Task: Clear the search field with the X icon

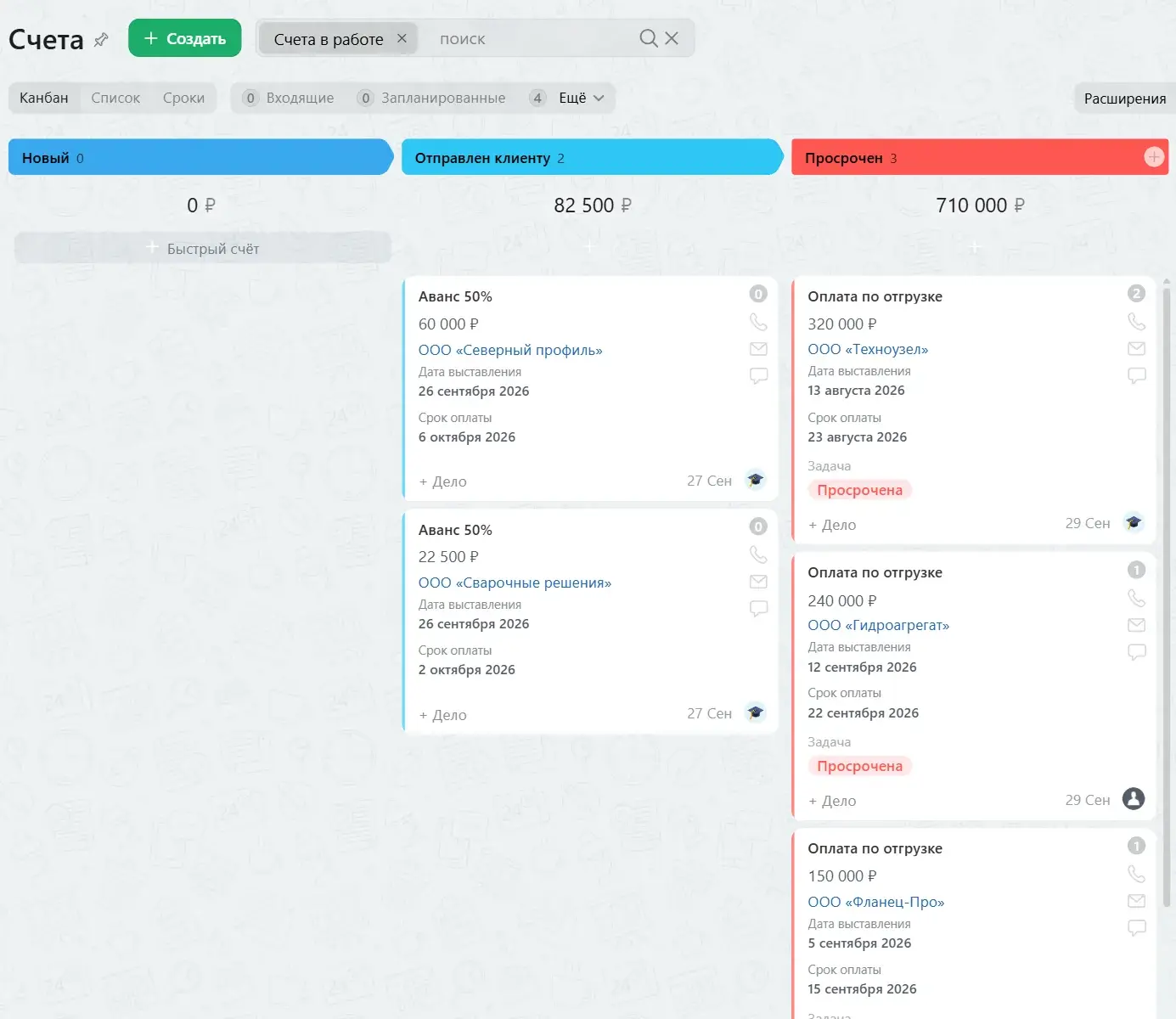Action: tap(672, 38)
